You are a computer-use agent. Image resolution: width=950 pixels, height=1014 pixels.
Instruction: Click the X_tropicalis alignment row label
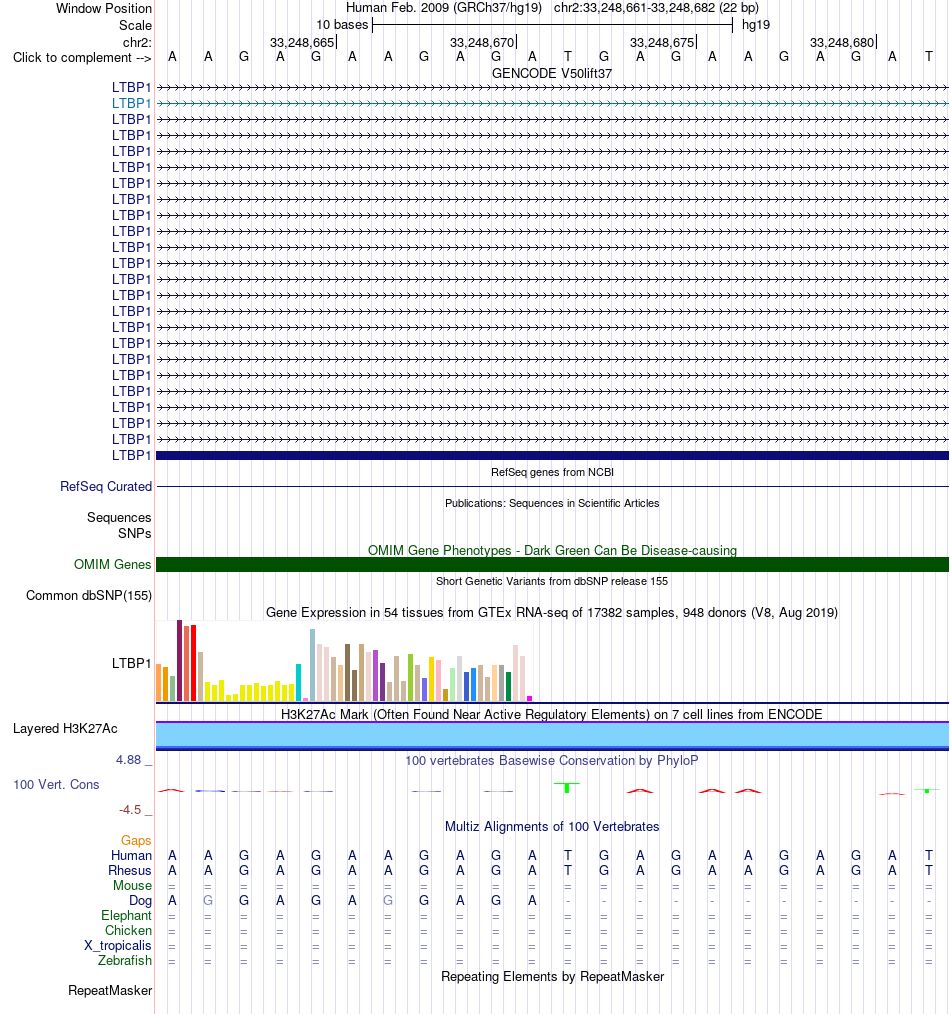tap(118, 945)
